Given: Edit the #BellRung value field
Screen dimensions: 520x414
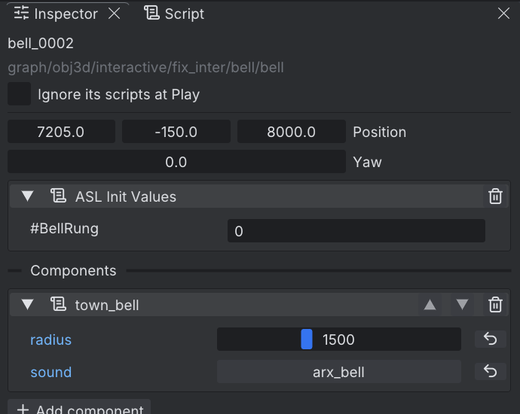Looking at the screenshot, I should coord(356,231).
